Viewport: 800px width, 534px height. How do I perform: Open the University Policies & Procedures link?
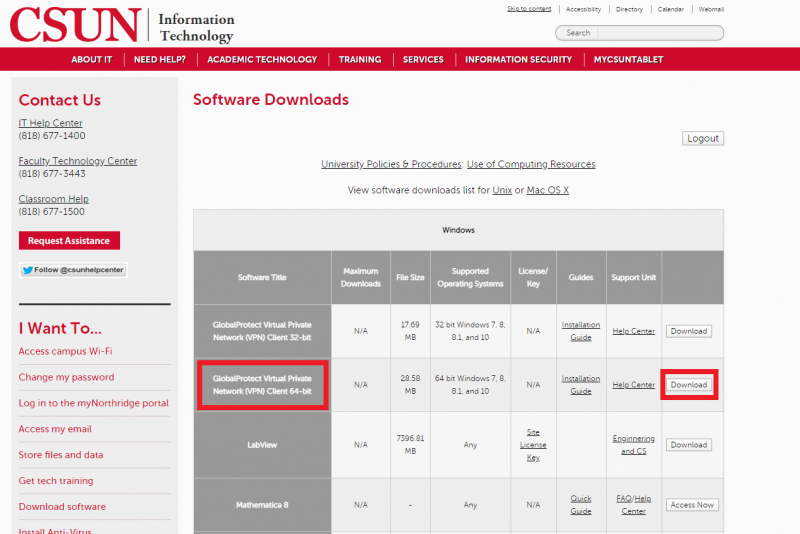(391, 164)
